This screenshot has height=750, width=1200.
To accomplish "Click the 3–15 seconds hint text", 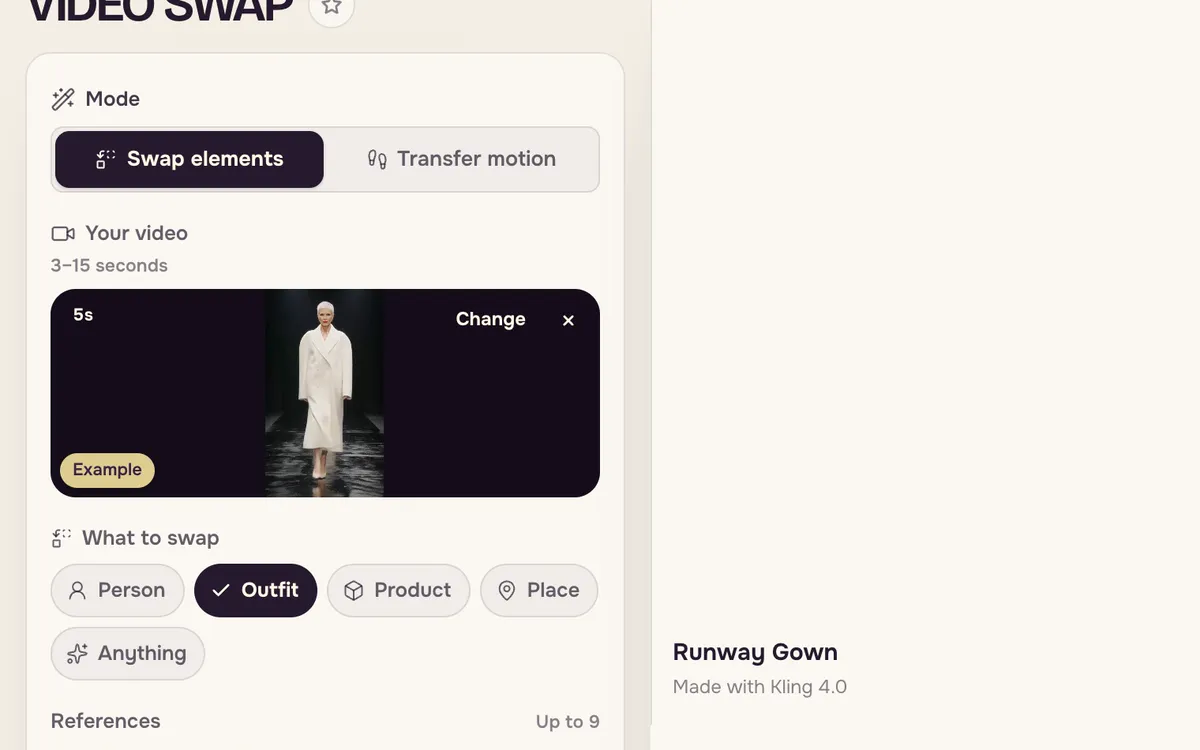I will [109, 266].
